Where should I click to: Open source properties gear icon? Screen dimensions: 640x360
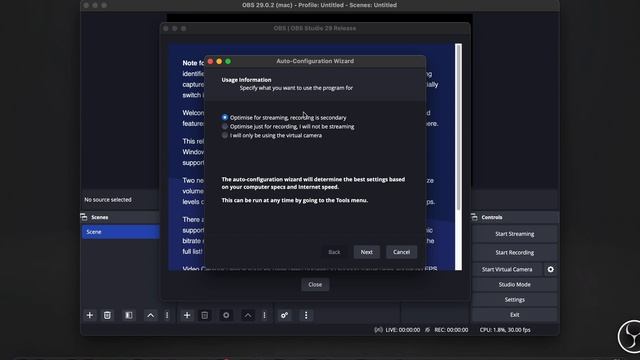point(226,315)
